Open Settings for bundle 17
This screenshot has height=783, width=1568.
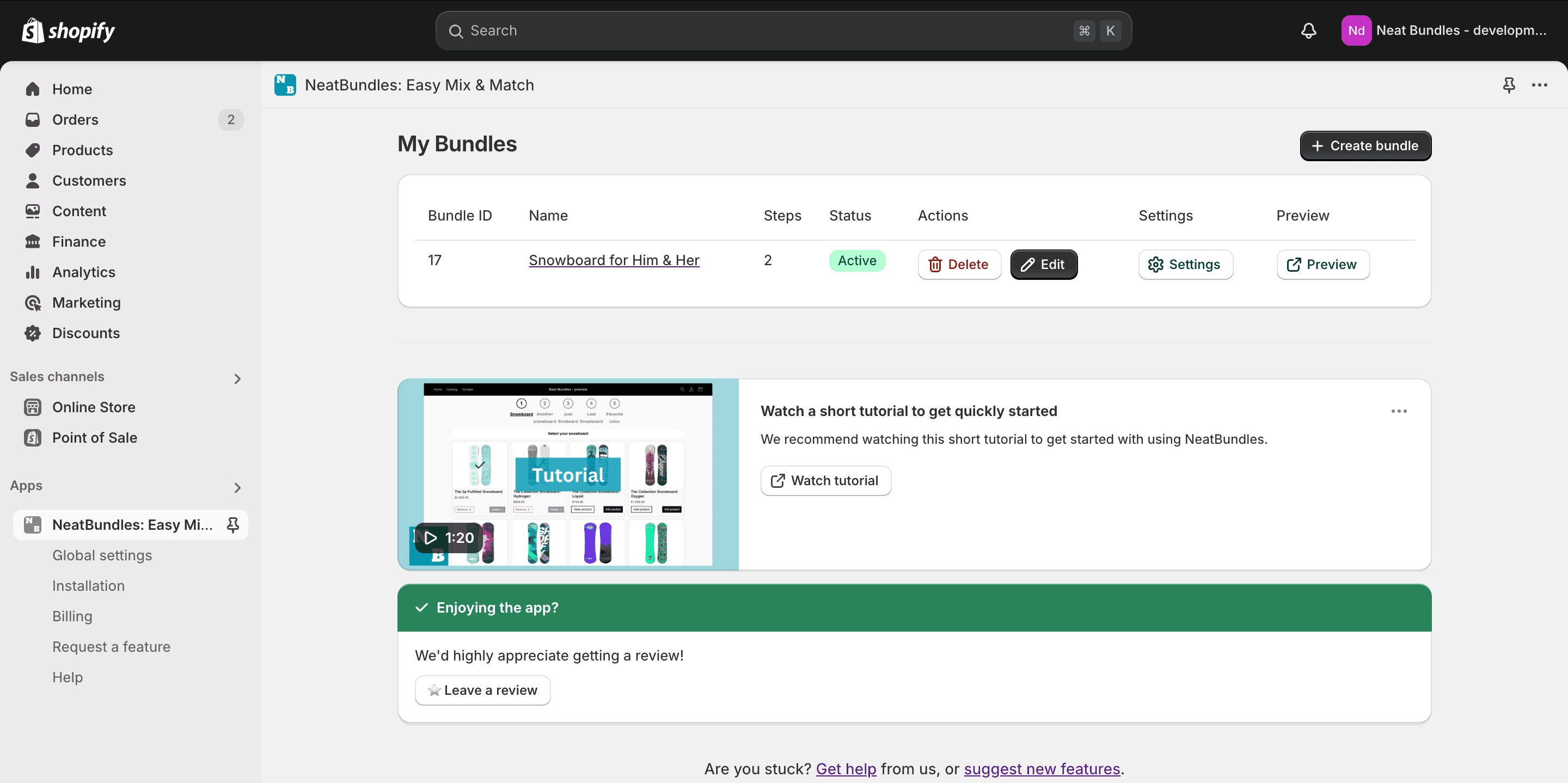click(1185, 264)
